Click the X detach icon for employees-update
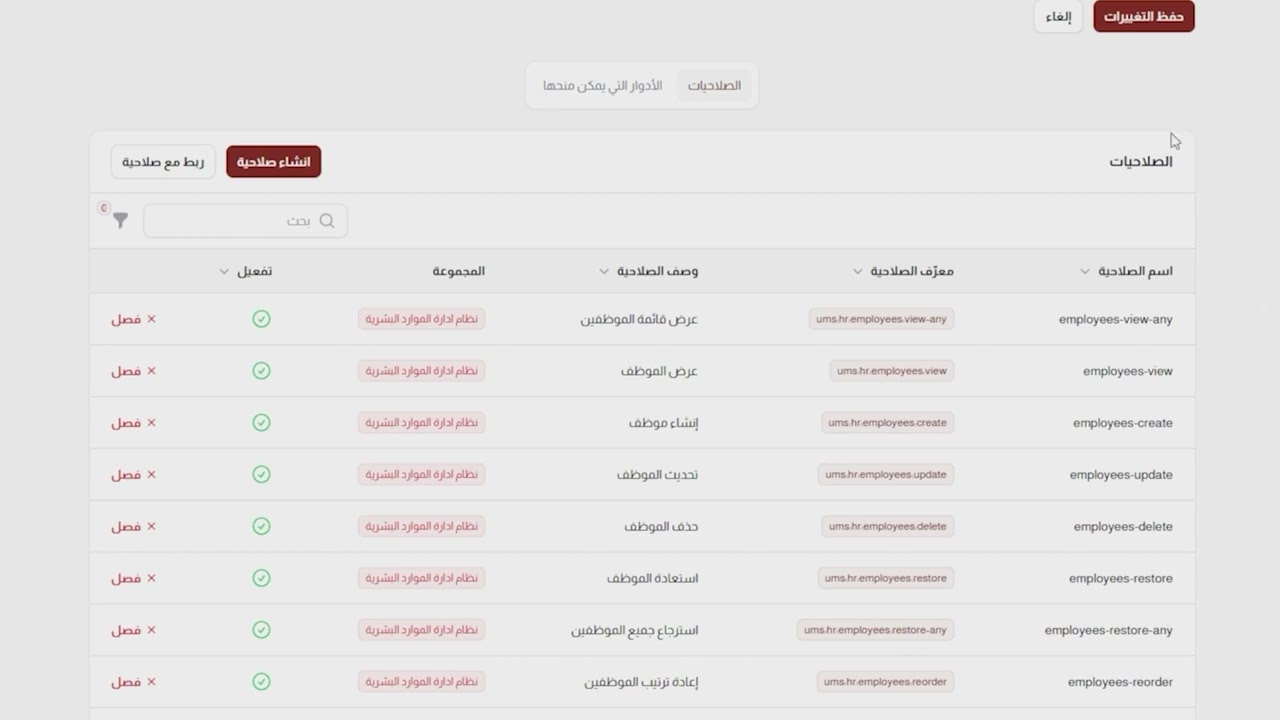The height and width of the screenshot is (720, 1280). [x=152, y=475]
